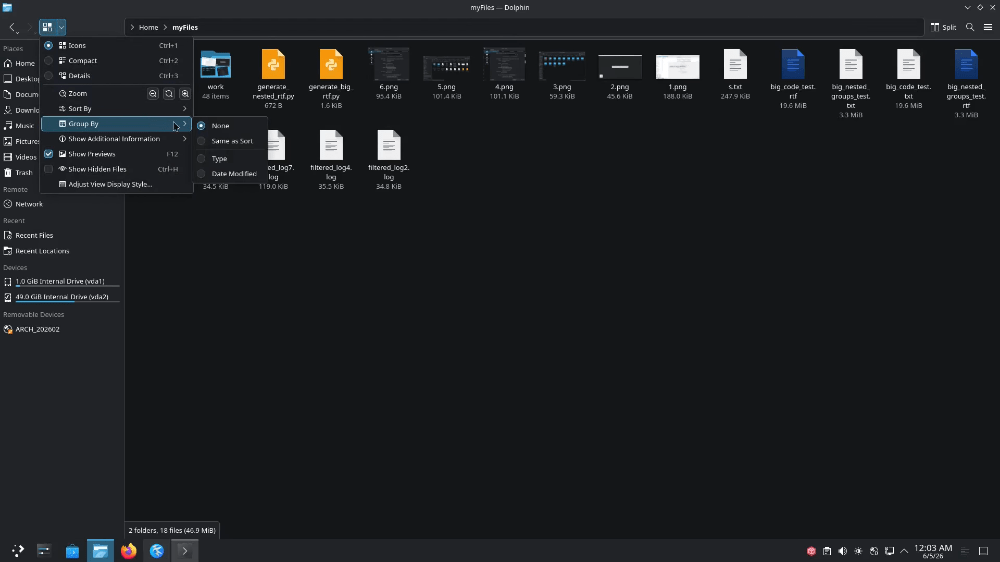Select the work folder icon
The width and height of the screenshot is (1000, 562).
(x=216, y=64)
